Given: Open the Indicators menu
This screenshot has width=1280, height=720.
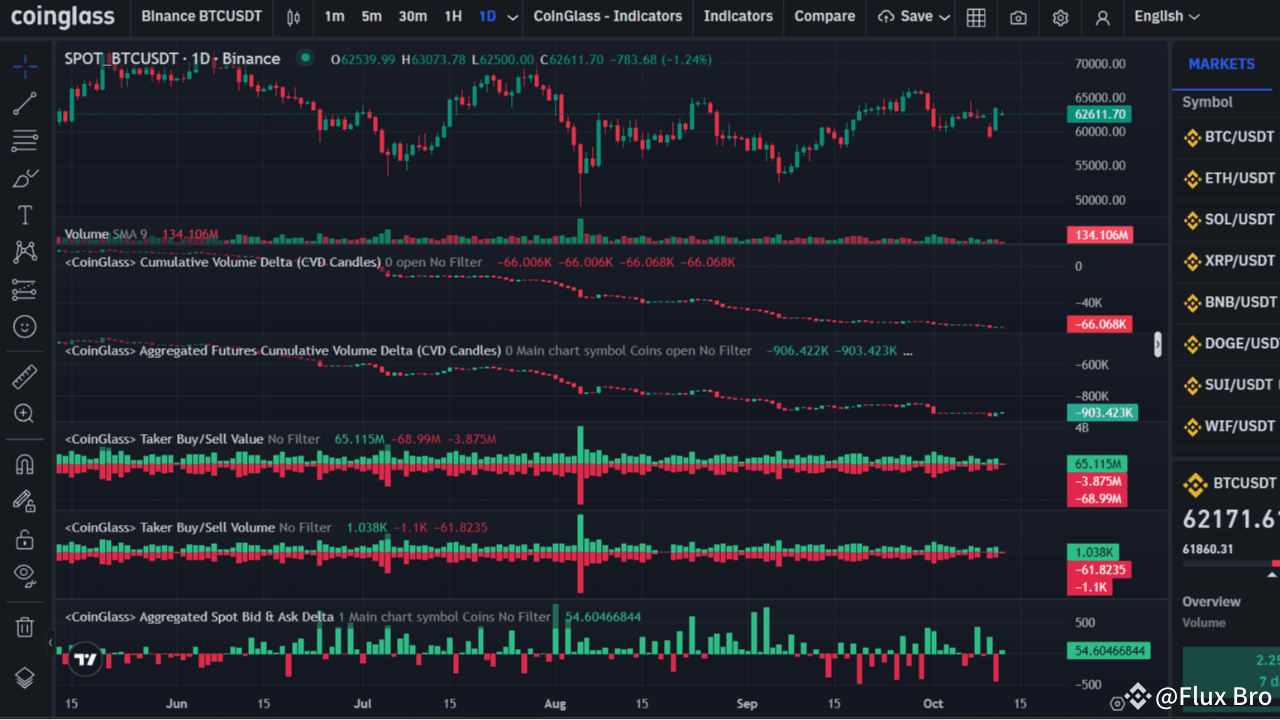Looking at the screenshot, I should [x=738, y=17].
